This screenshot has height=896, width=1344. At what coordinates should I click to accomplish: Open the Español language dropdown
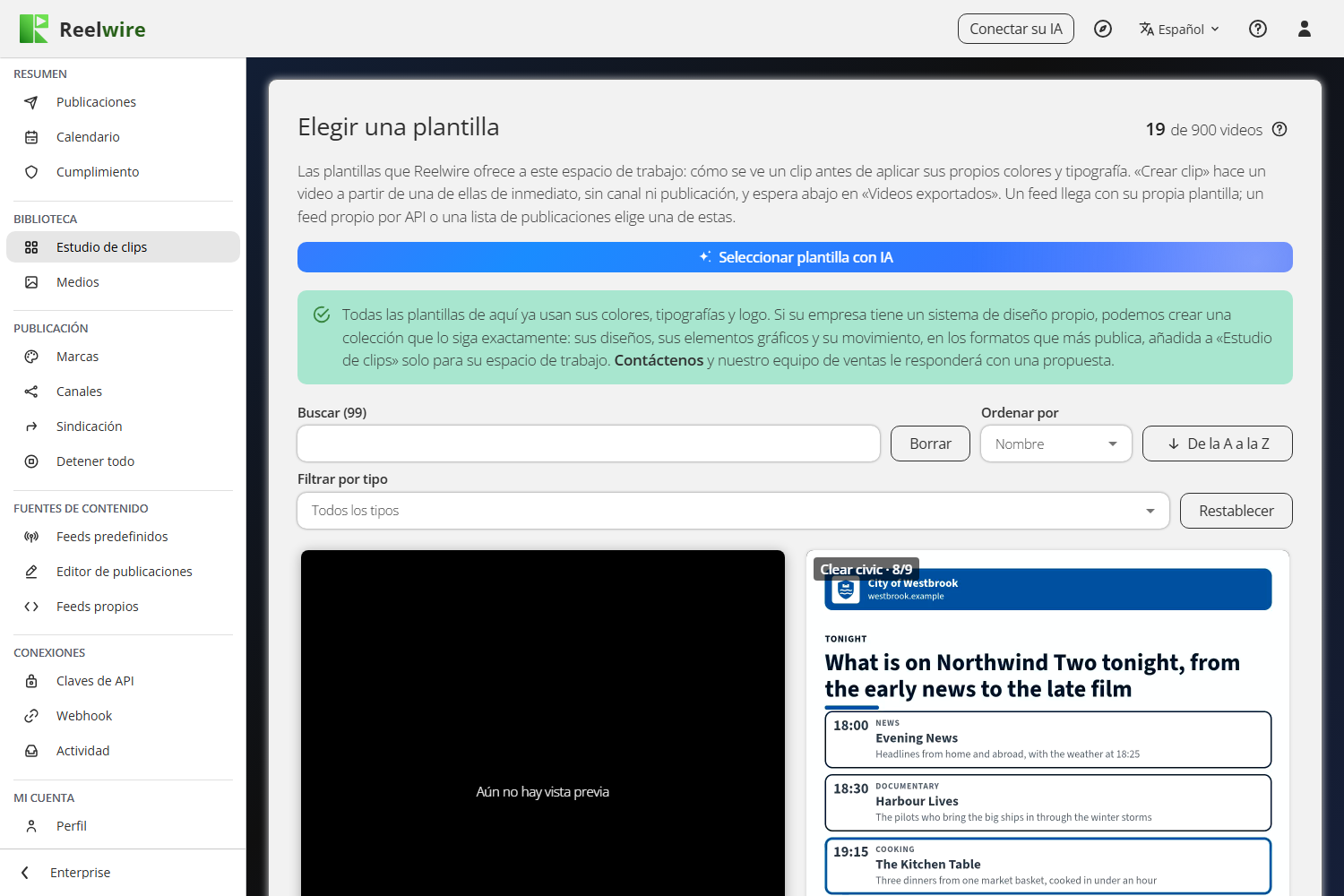pos(1179,29)
